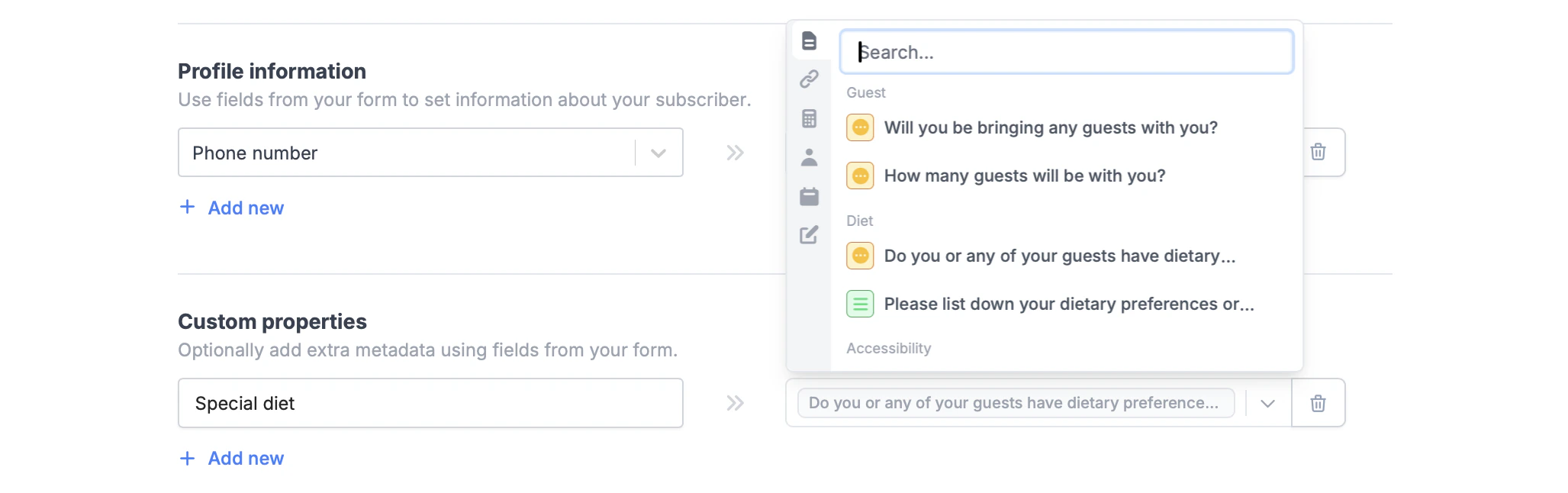This screenshot has height=493, width=1568.
Task: Select the person sidebar icon
Action: (x=809, y=157)
